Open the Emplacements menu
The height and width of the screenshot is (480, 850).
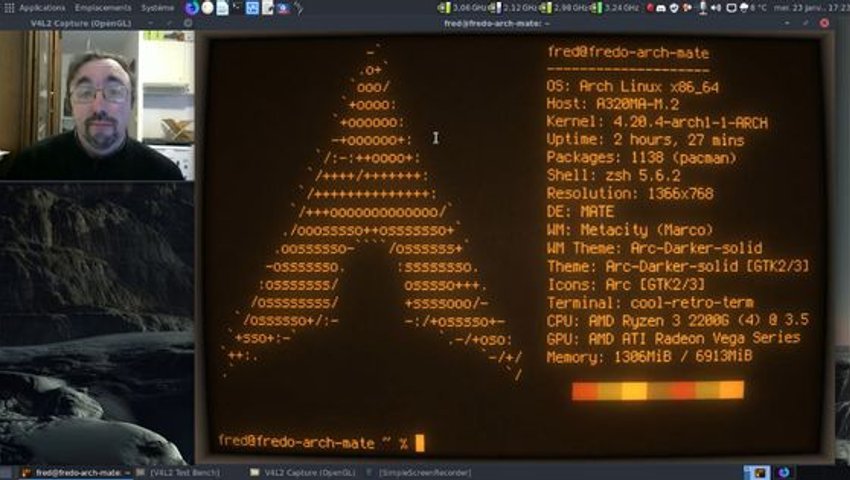tap(103, 8)
